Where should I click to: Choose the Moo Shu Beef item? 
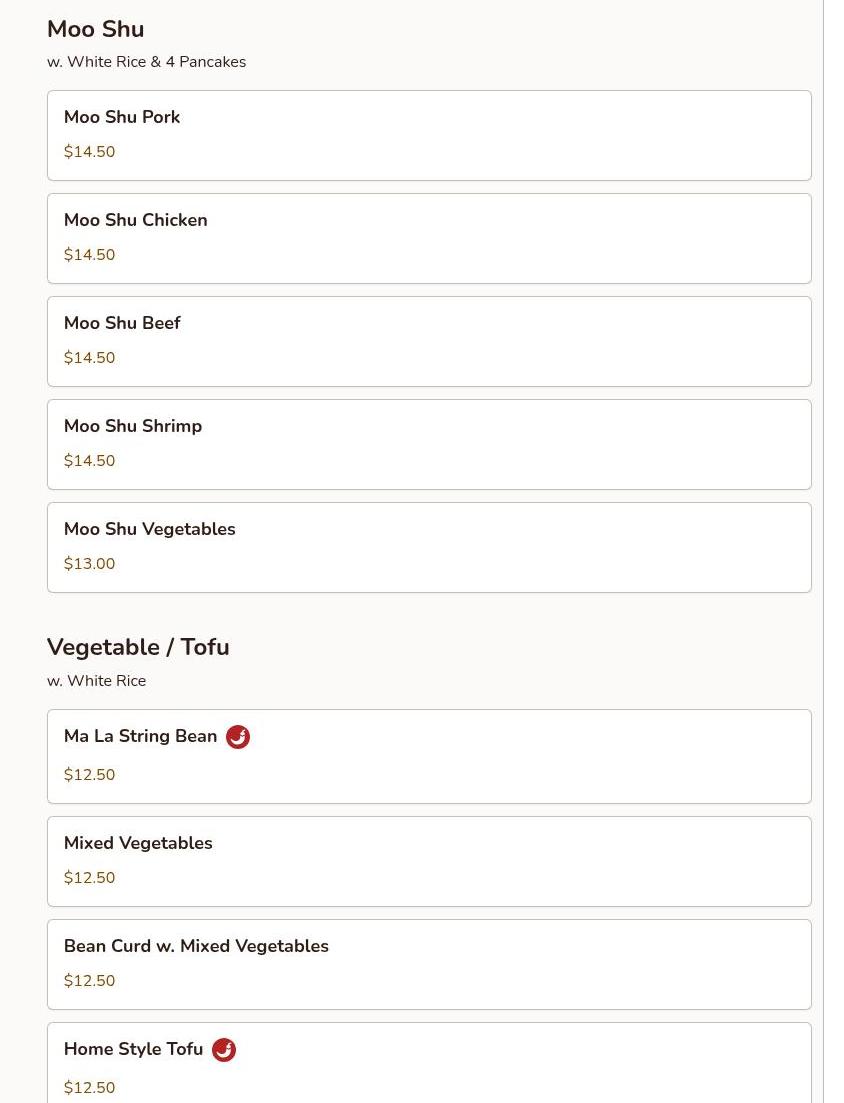[429, 341]
